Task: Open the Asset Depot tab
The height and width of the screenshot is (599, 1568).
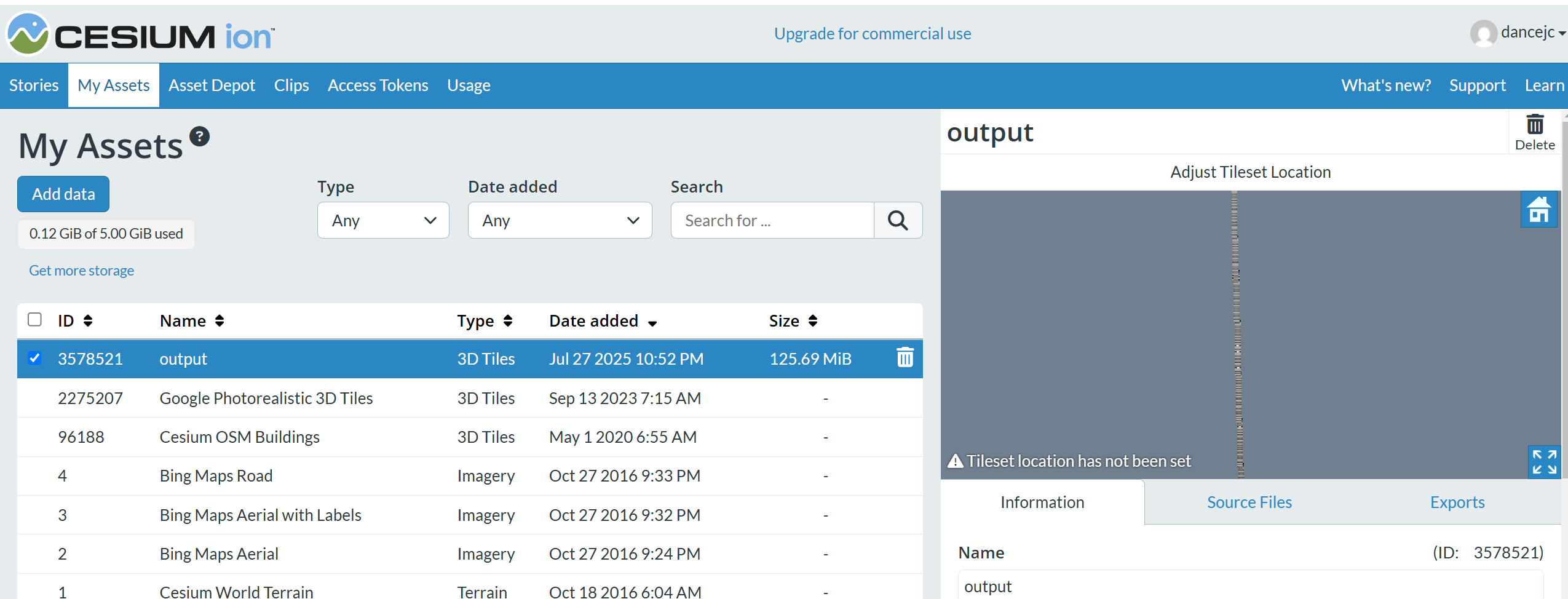Action: [x=212, y=85]
